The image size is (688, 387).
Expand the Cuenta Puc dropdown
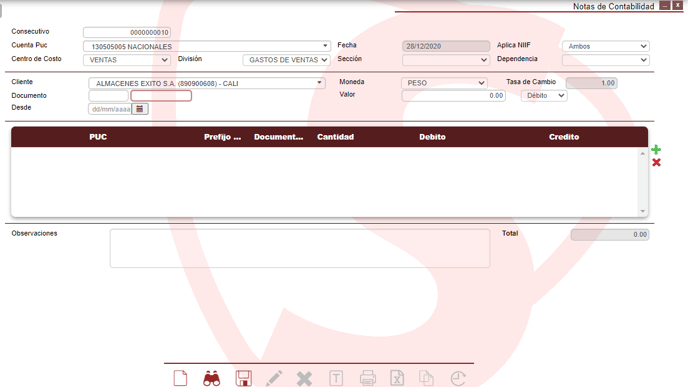point(325,46)
